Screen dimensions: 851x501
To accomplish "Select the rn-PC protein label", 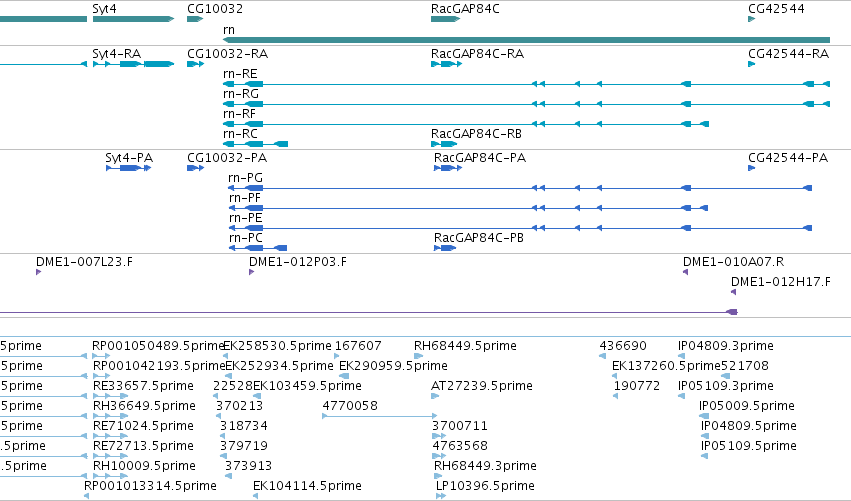I will [245, 238].
